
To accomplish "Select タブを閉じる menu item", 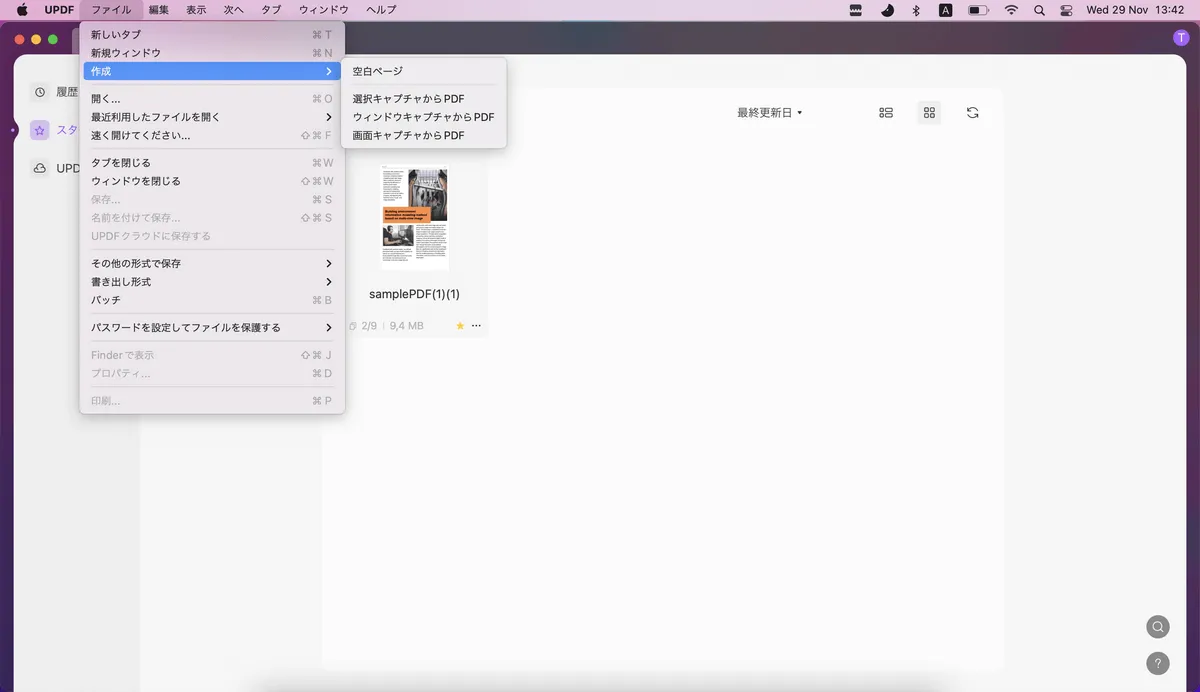I will click(x=212, y=163).
